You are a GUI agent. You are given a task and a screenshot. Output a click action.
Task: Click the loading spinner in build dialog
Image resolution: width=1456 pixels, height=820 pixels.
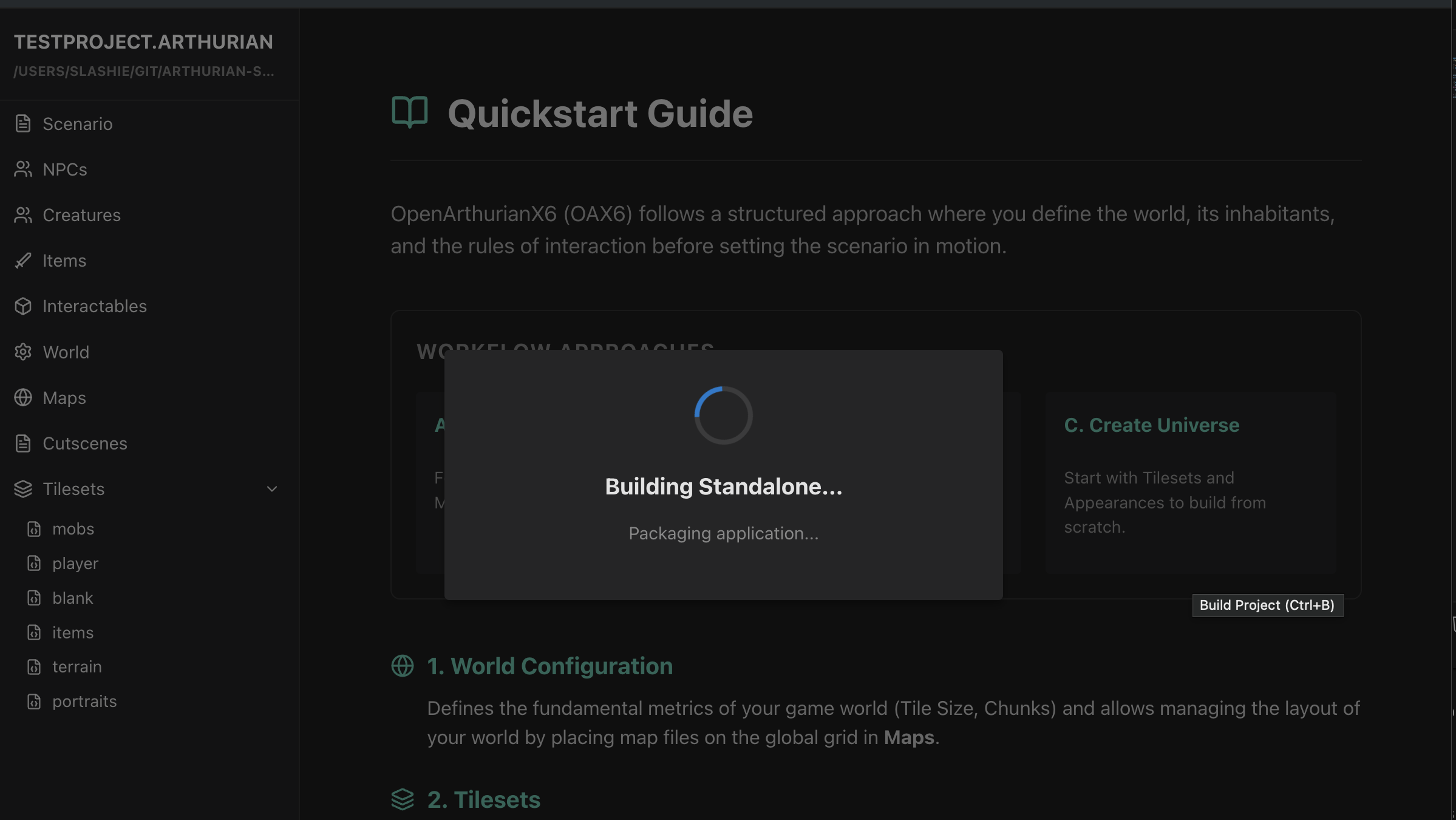click(723, 415)
